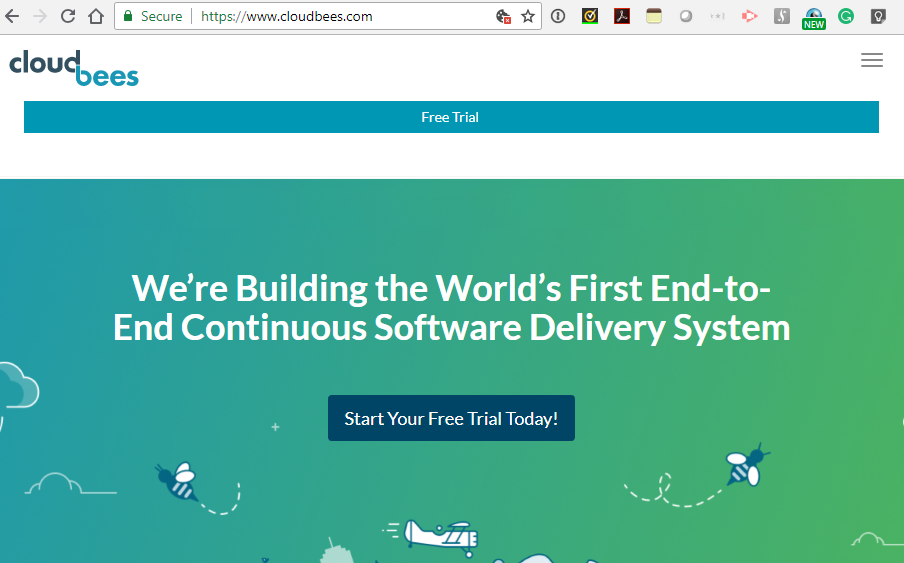Open the 1Password circle extension icon
Image resolution: width=904 pixels, height=563 pixels.
tap(558, 16)
